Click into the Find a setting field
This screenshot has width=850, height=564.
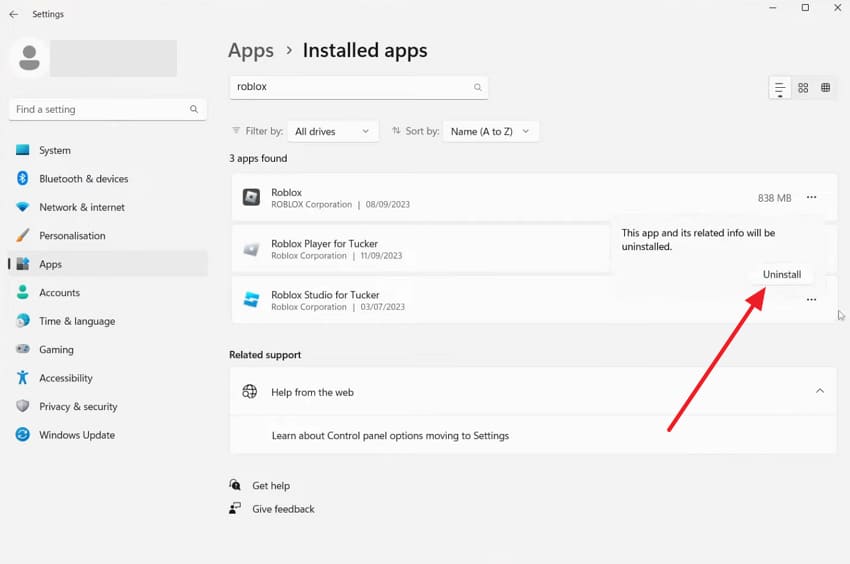(107, 109)
